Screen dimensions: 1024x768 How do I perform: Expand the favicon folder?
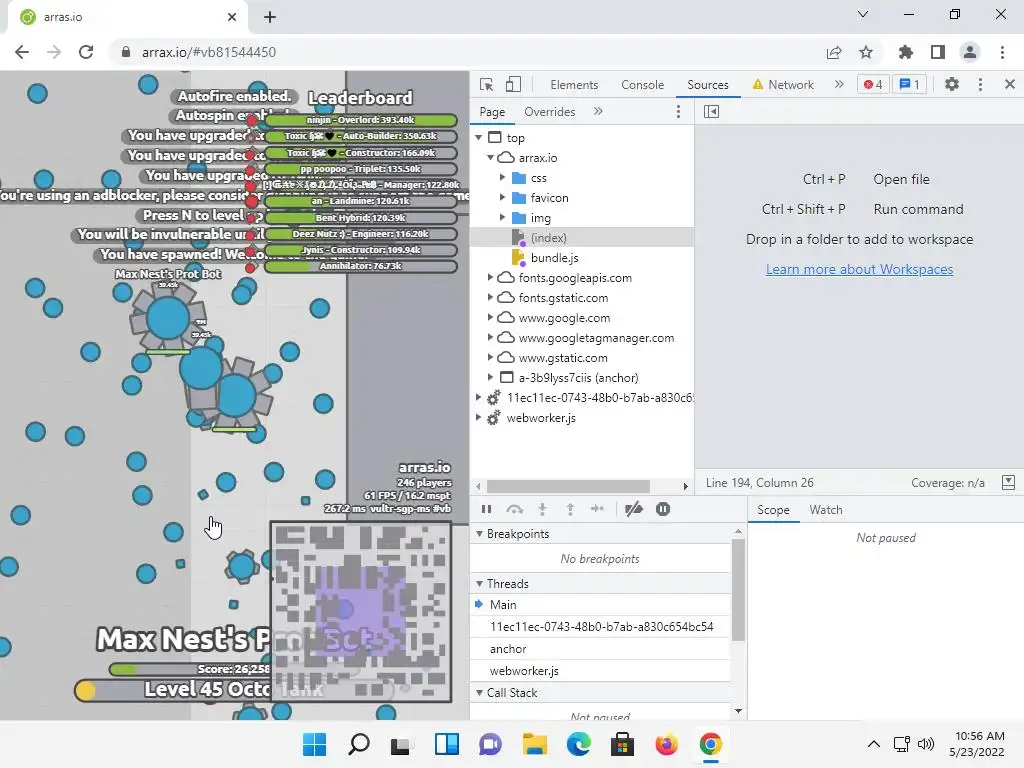(502, 198)
